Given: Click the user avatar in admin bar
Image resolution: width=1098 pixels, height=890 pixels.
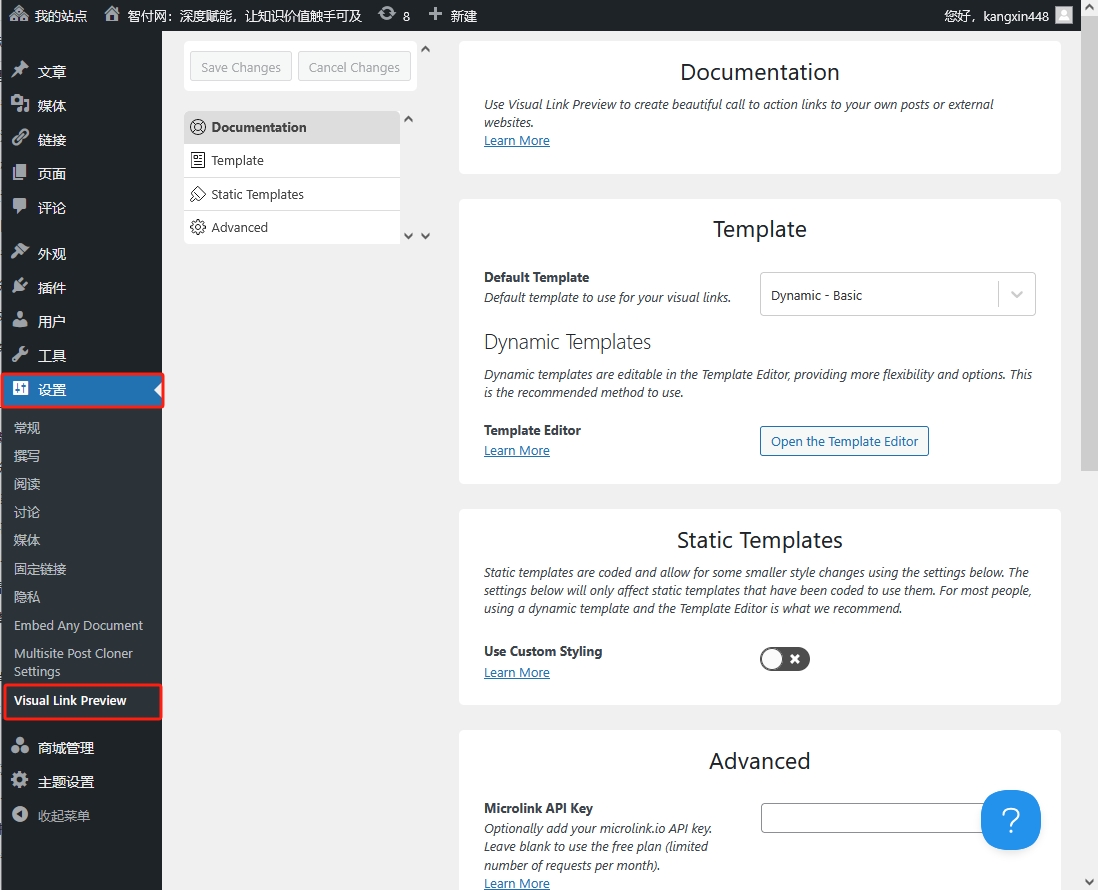Looking at the screenshot, I should [1064, 15].
